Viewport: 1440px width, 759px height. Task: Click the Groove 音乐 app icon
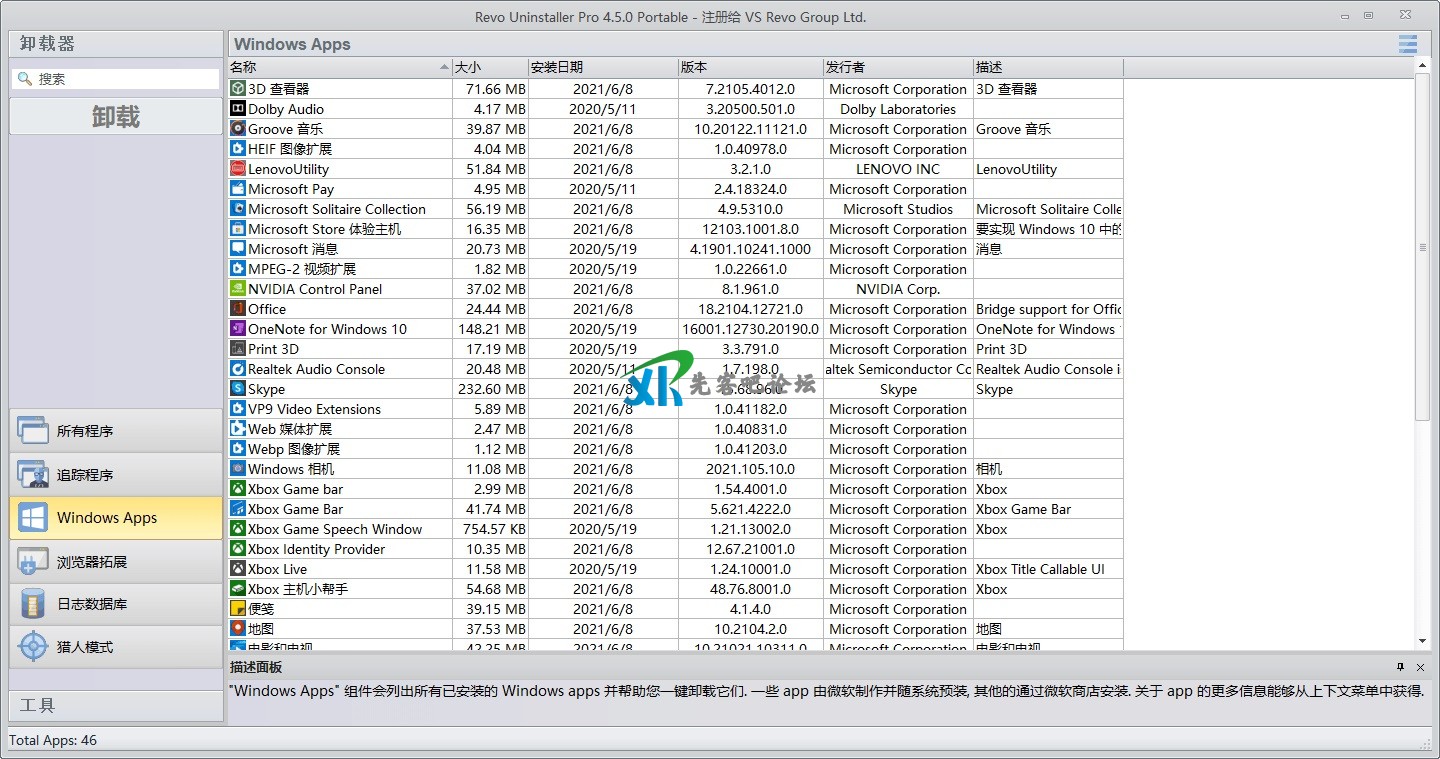tap(238, 129)
